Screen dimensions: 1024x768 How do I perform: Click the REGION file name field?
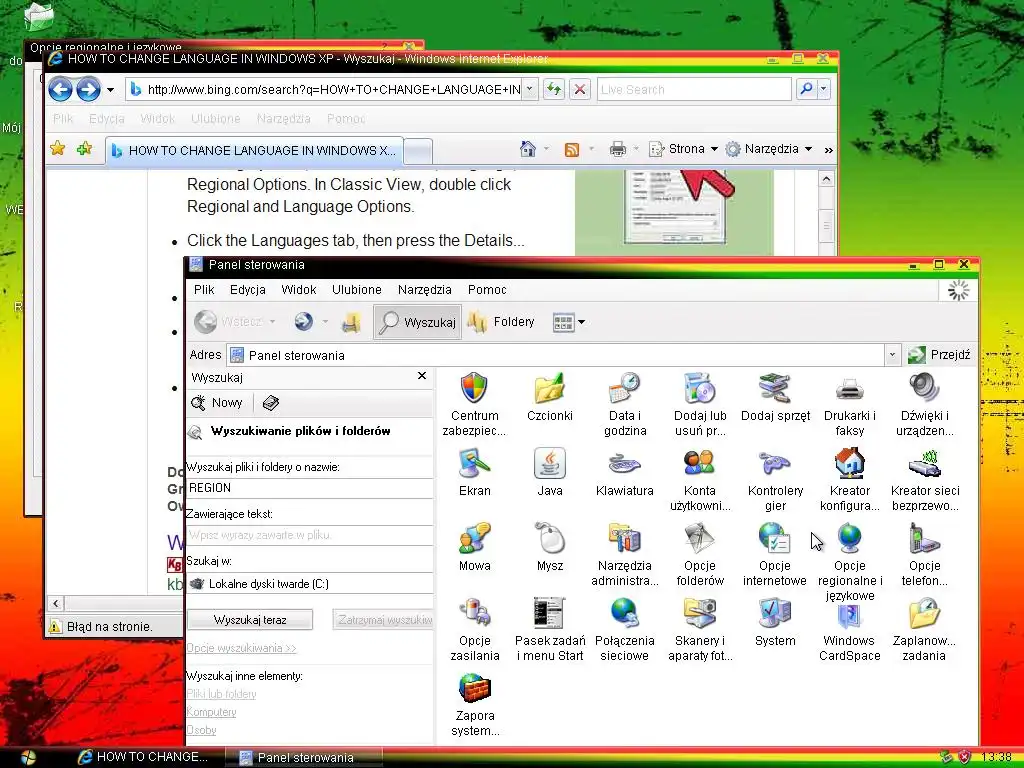pyautogui.click(x=309, y=488)
